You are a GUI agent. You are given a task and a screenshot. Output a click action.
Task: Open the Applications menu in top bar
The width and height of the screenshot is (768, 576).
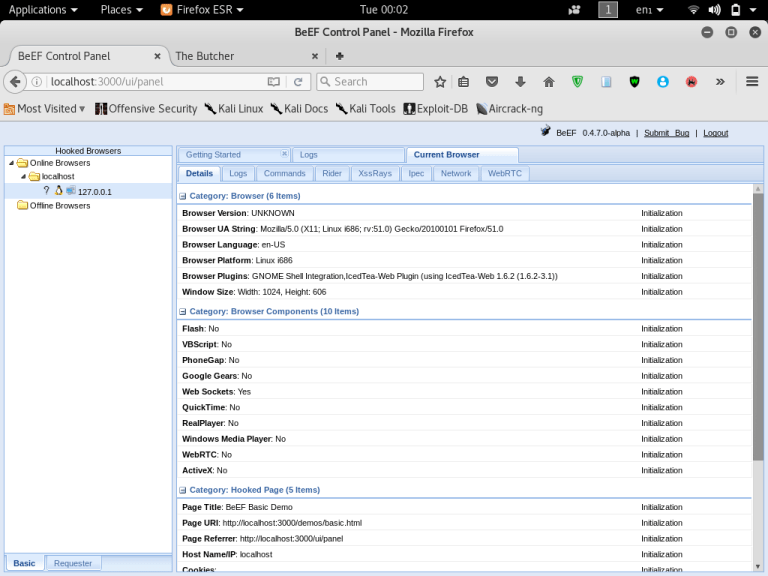(43, 9)
